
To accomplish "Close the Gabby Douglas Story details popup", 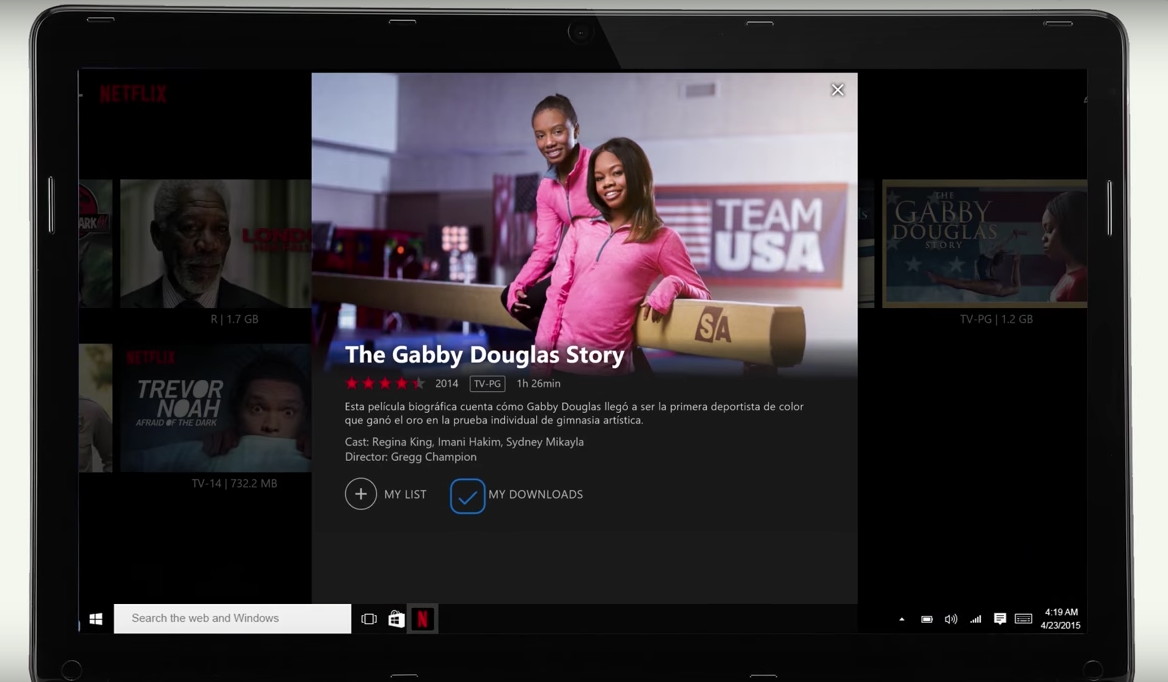I will click(837, 90).
